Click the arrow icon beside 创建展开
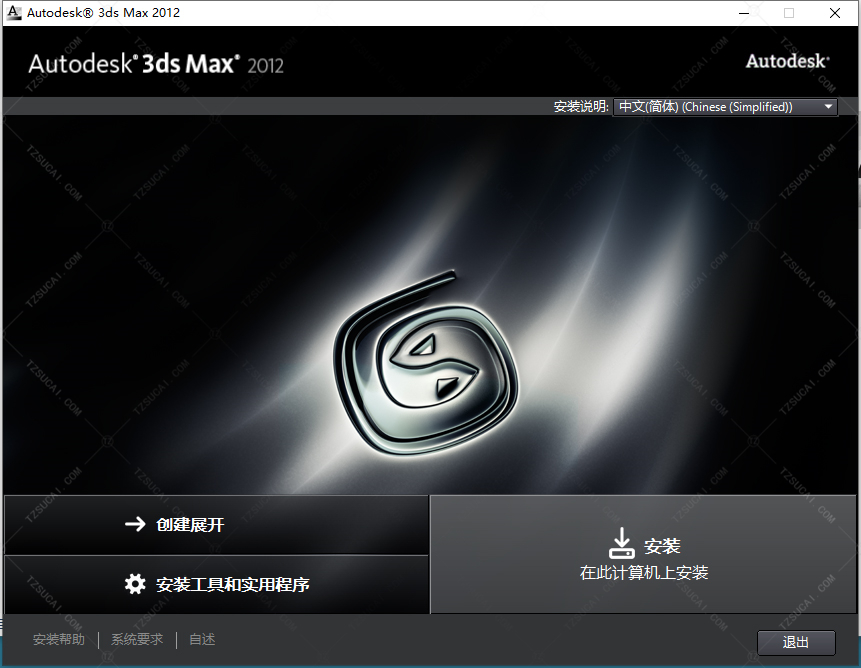Viewport: 861px width, 668px height. tap(135, 524)
